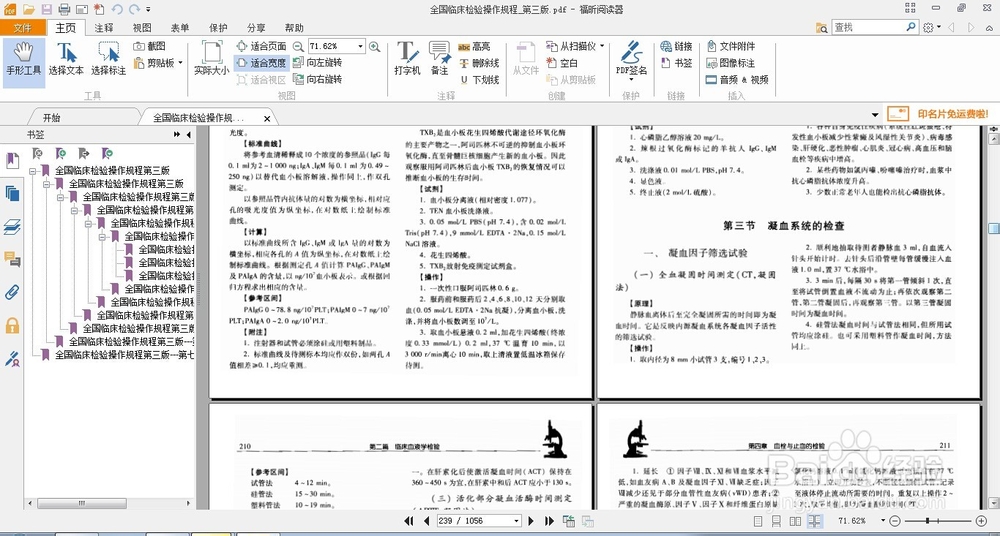Adjust the status bar zoom slider

(927, 521)
